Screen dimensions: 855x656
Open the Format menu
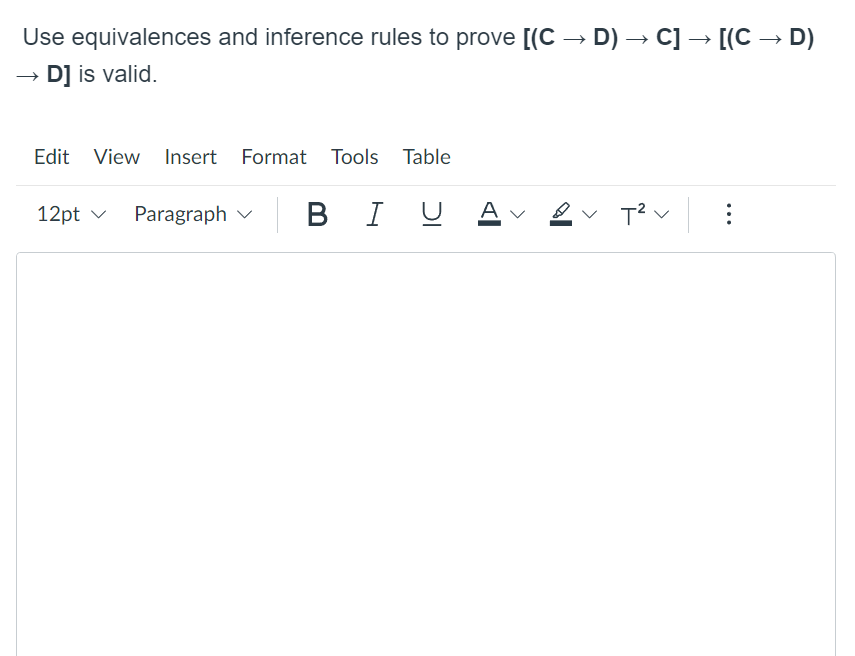[x=273, y=157]
